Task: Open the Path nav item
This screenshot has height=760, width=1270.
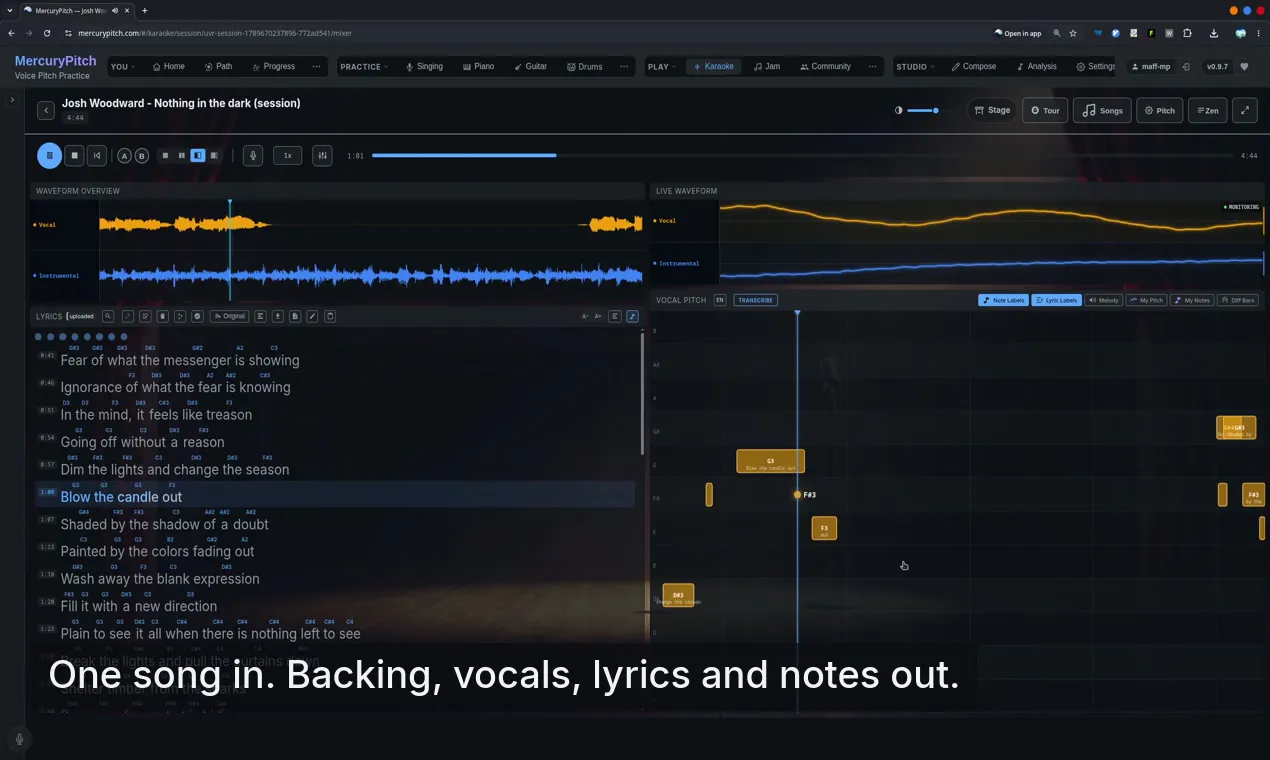Action: [218, 67]
